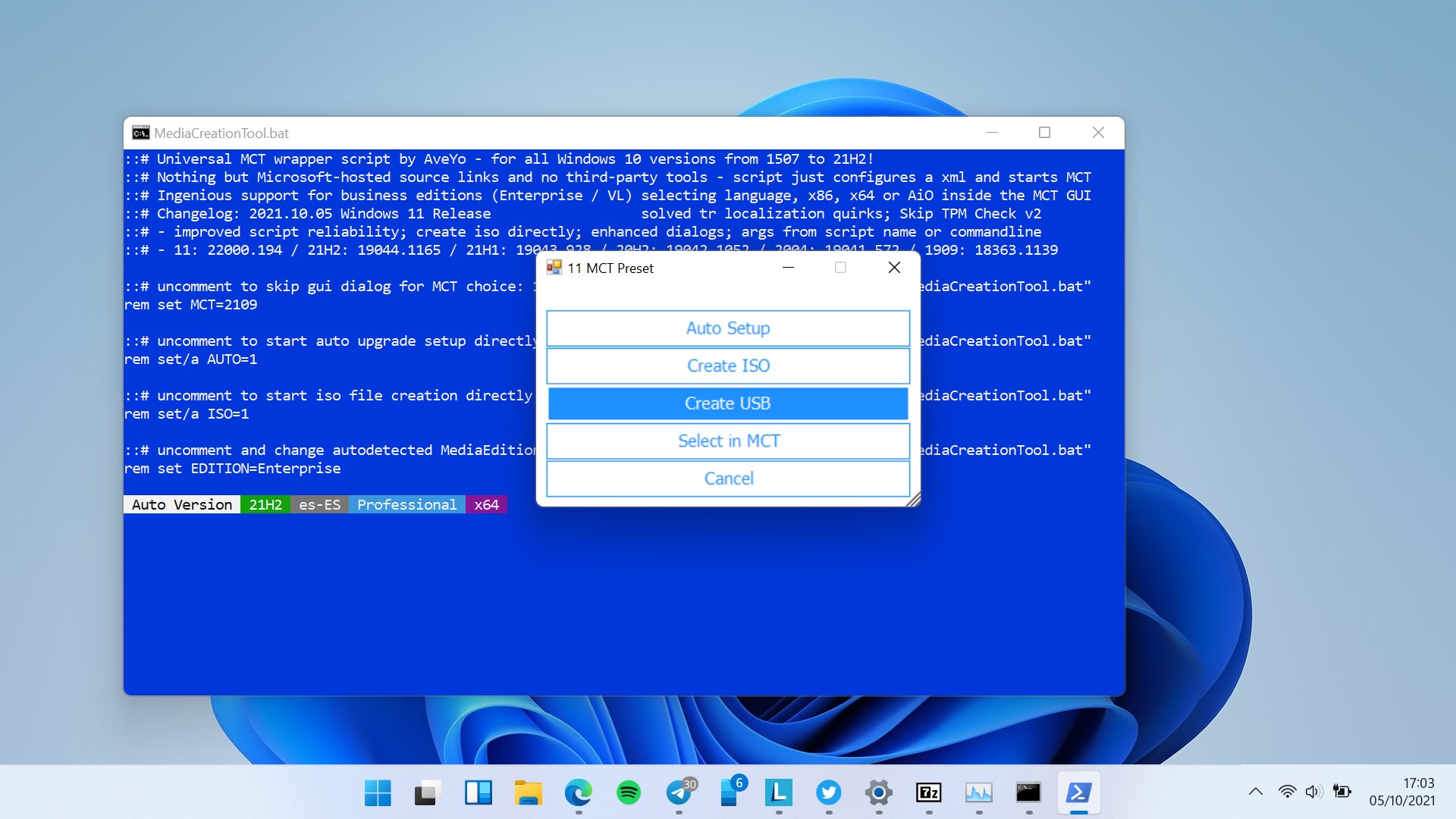Open the volume control in tray

click(x=1314, y=792)
